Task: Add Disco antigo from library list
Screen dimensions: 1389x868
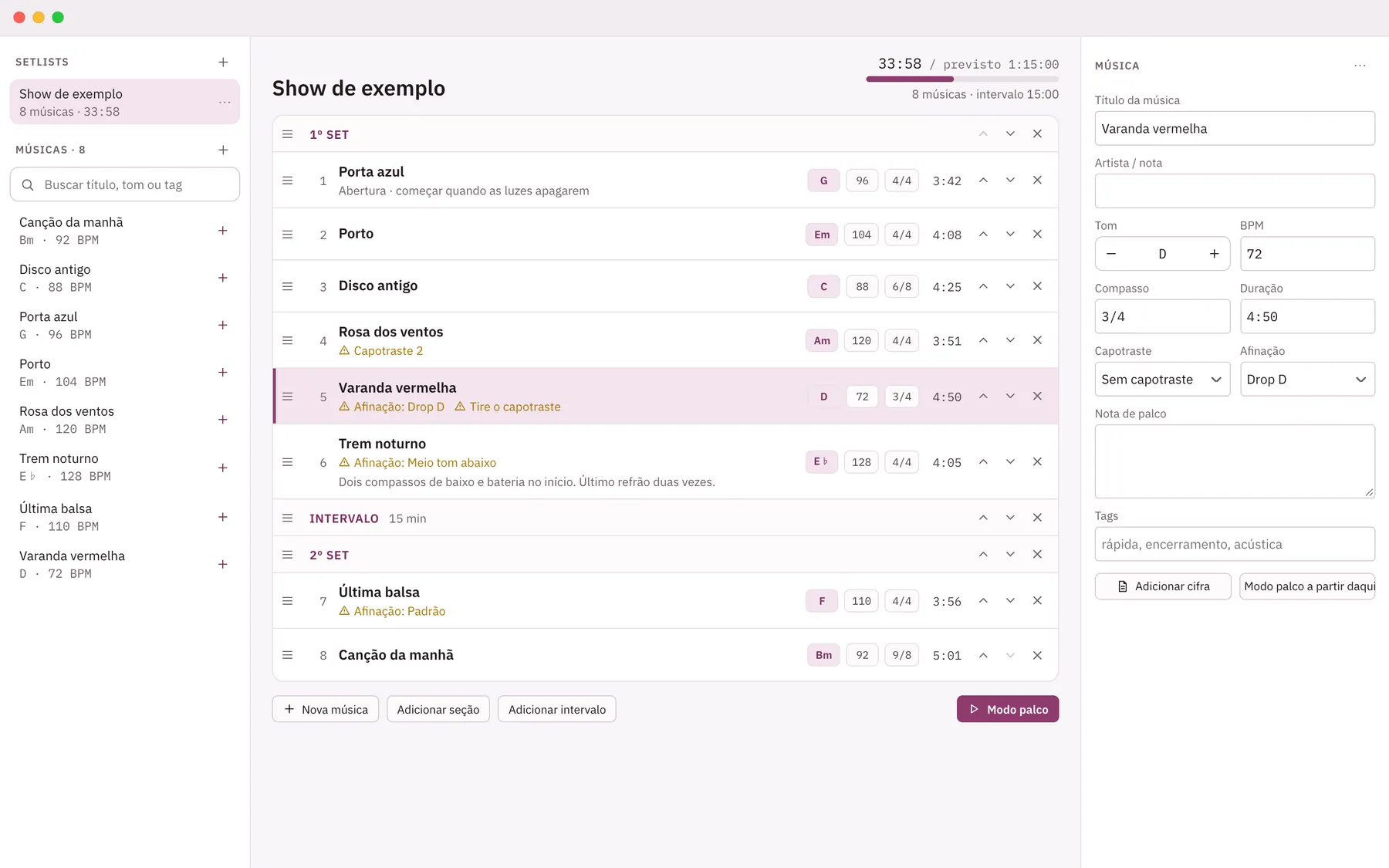Action: click(223, 278)
